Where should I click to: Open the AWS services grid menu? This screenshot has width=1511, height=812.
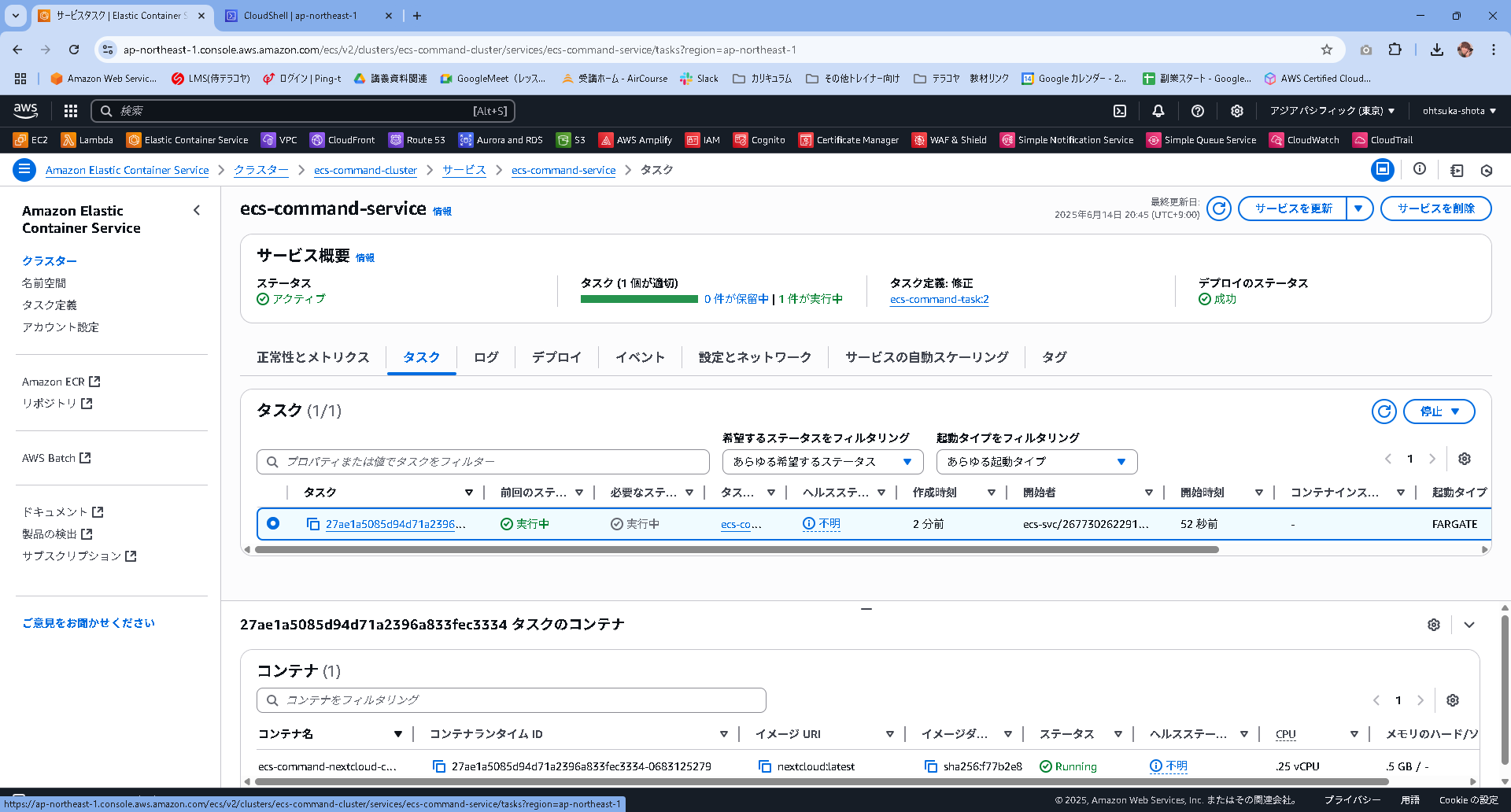[x=70, y=111]
